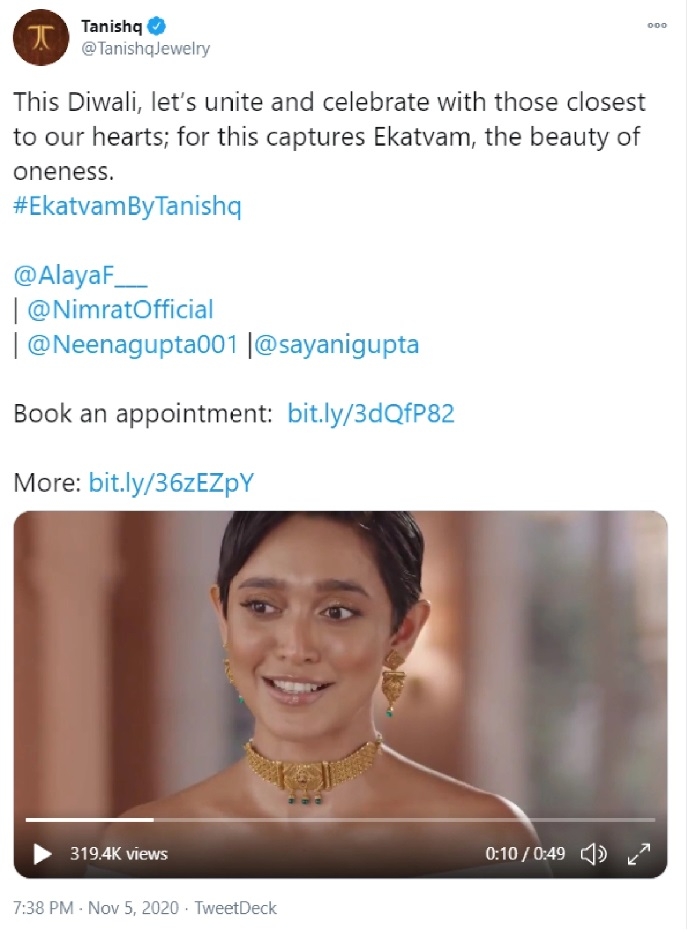Follow the bit.ly/36zEZpY More link

pyautogui.click(x=171, y=482)
